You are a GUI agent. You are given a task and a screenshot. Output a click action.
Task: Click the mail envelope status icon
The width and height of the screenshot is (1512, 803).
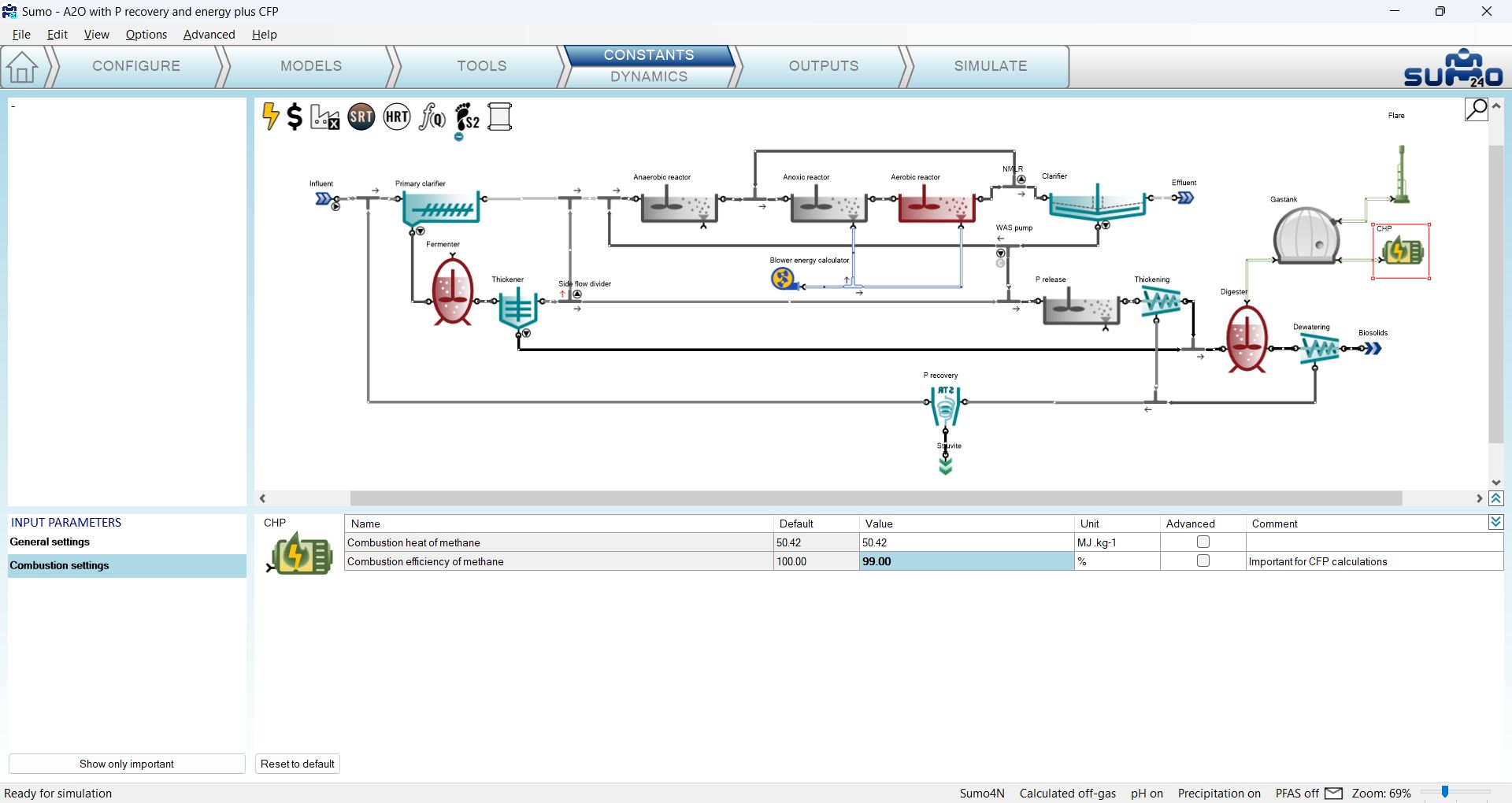click(1334, 793)
